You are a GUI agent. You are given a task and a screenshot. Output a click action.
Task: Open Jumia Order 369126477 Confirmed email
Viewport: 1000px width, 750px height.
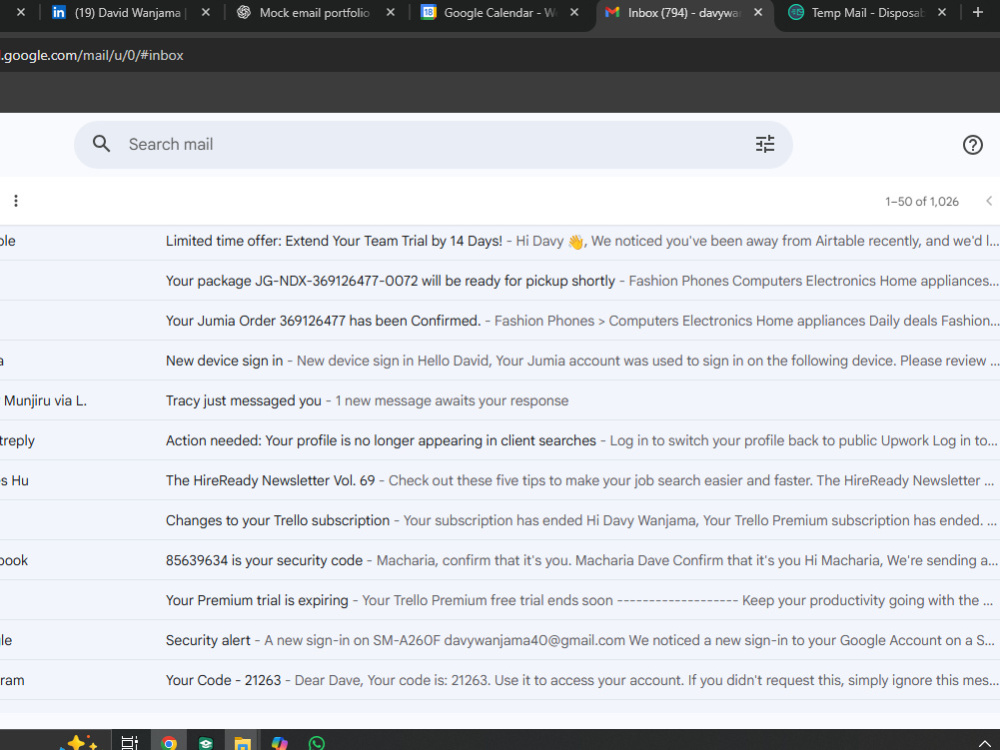500,321
